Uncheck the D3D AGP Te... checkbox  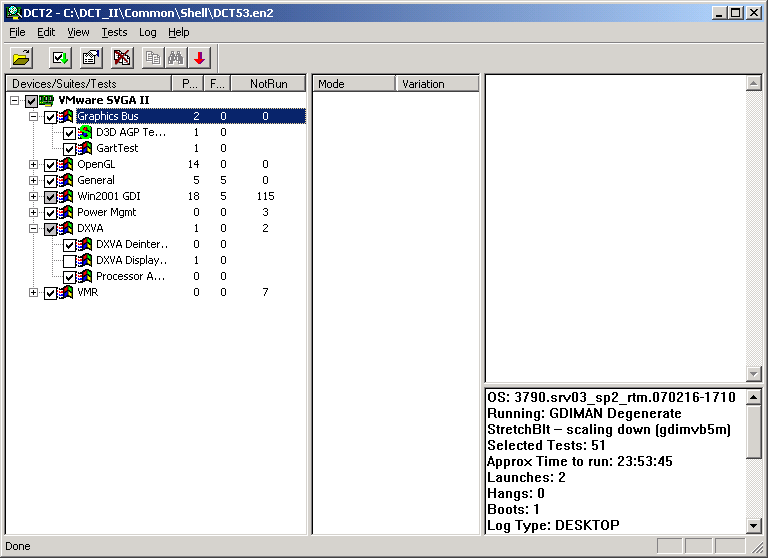coord(69,133)
